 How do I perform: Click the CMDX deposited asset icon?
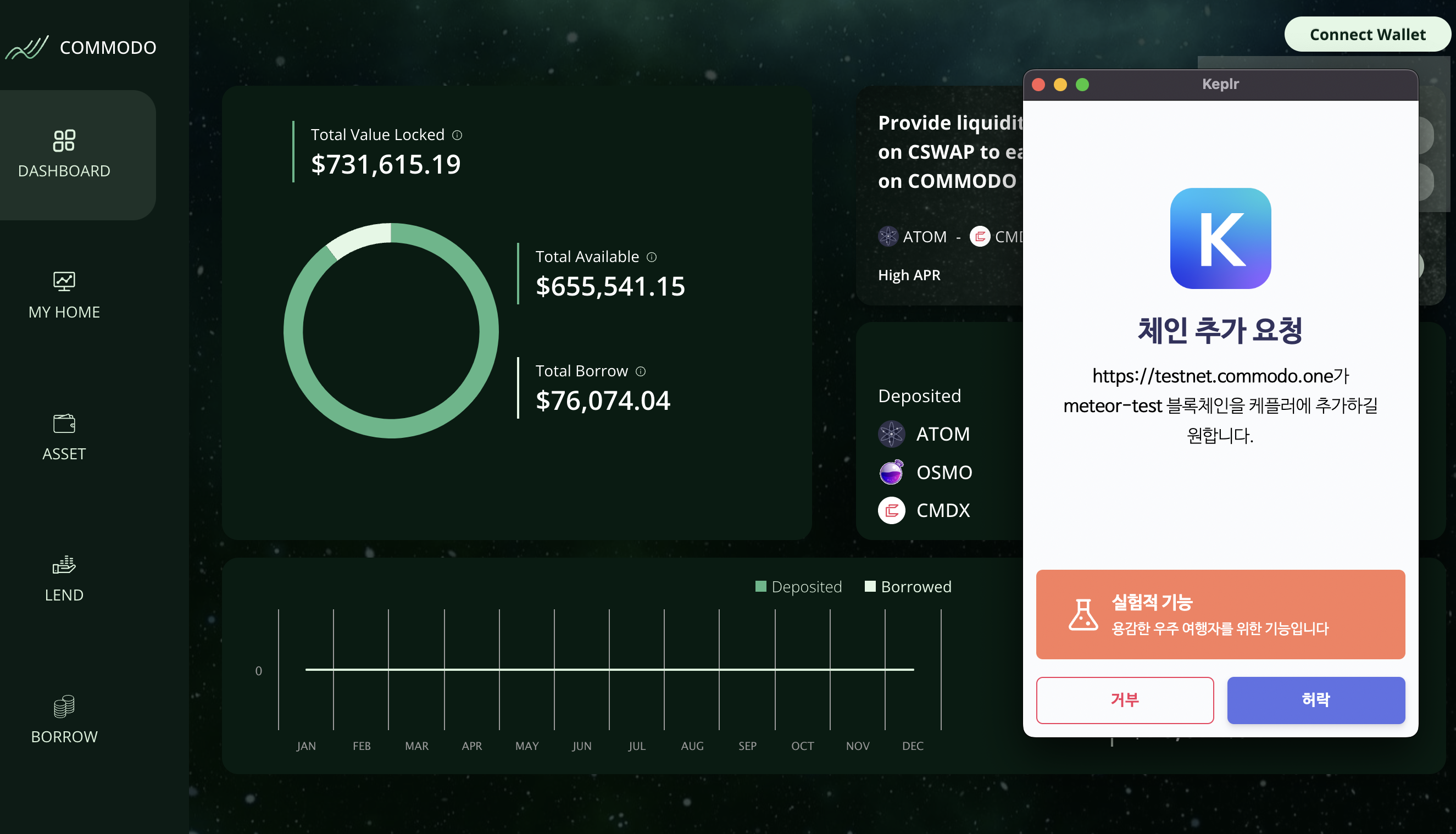coord(891,510)
